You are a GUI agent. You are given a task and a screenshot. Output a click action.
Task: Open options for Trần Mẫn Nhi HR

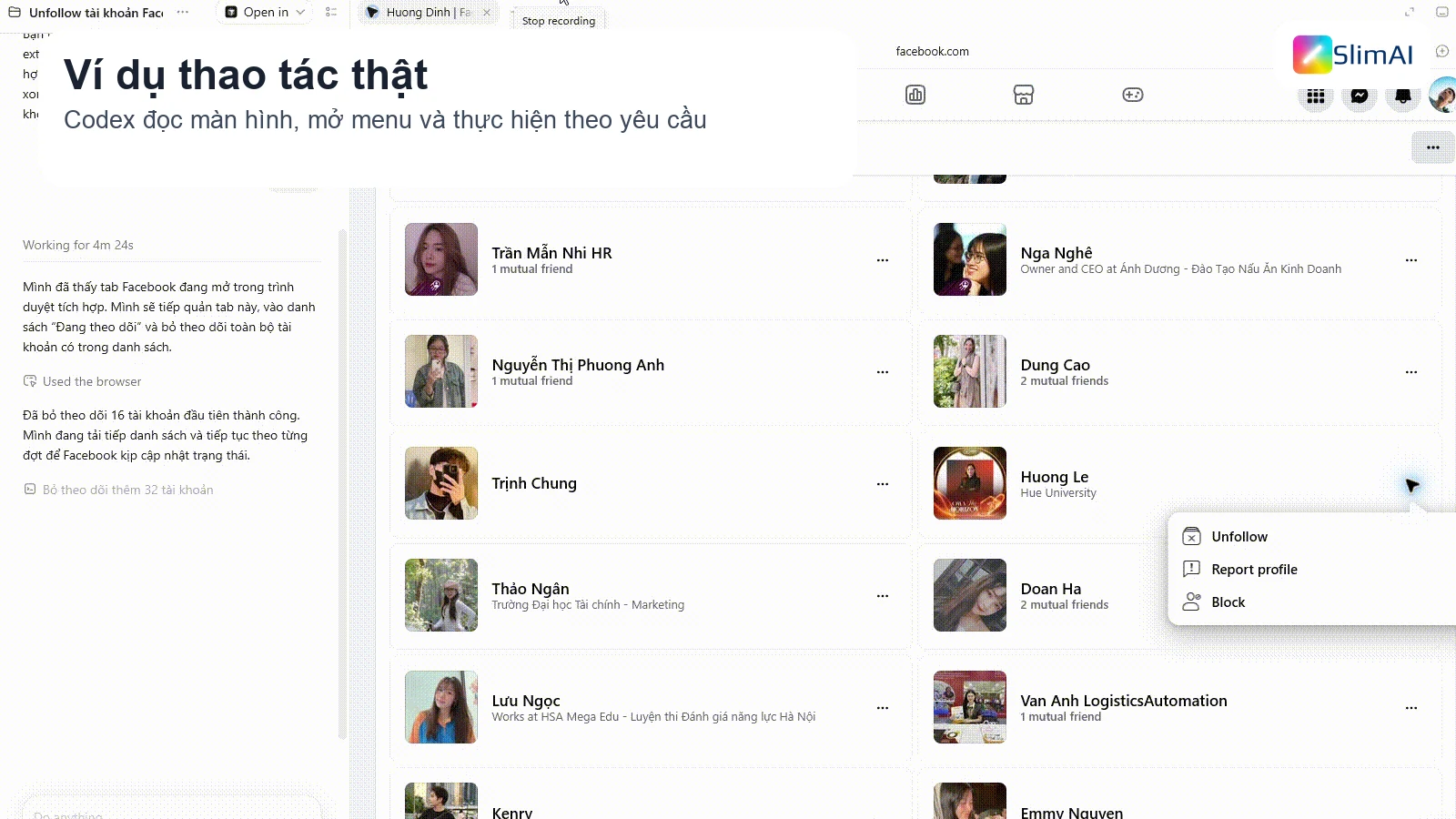click(x=883, y=260)
